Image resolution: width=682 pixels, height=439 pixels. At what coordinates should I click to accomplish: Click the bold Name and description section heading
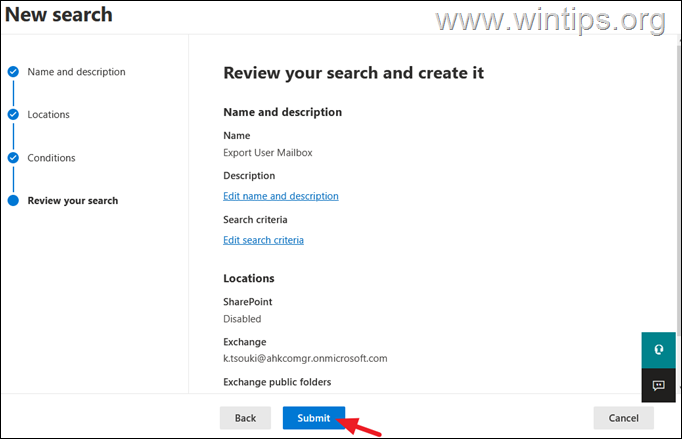pos(283,112)
